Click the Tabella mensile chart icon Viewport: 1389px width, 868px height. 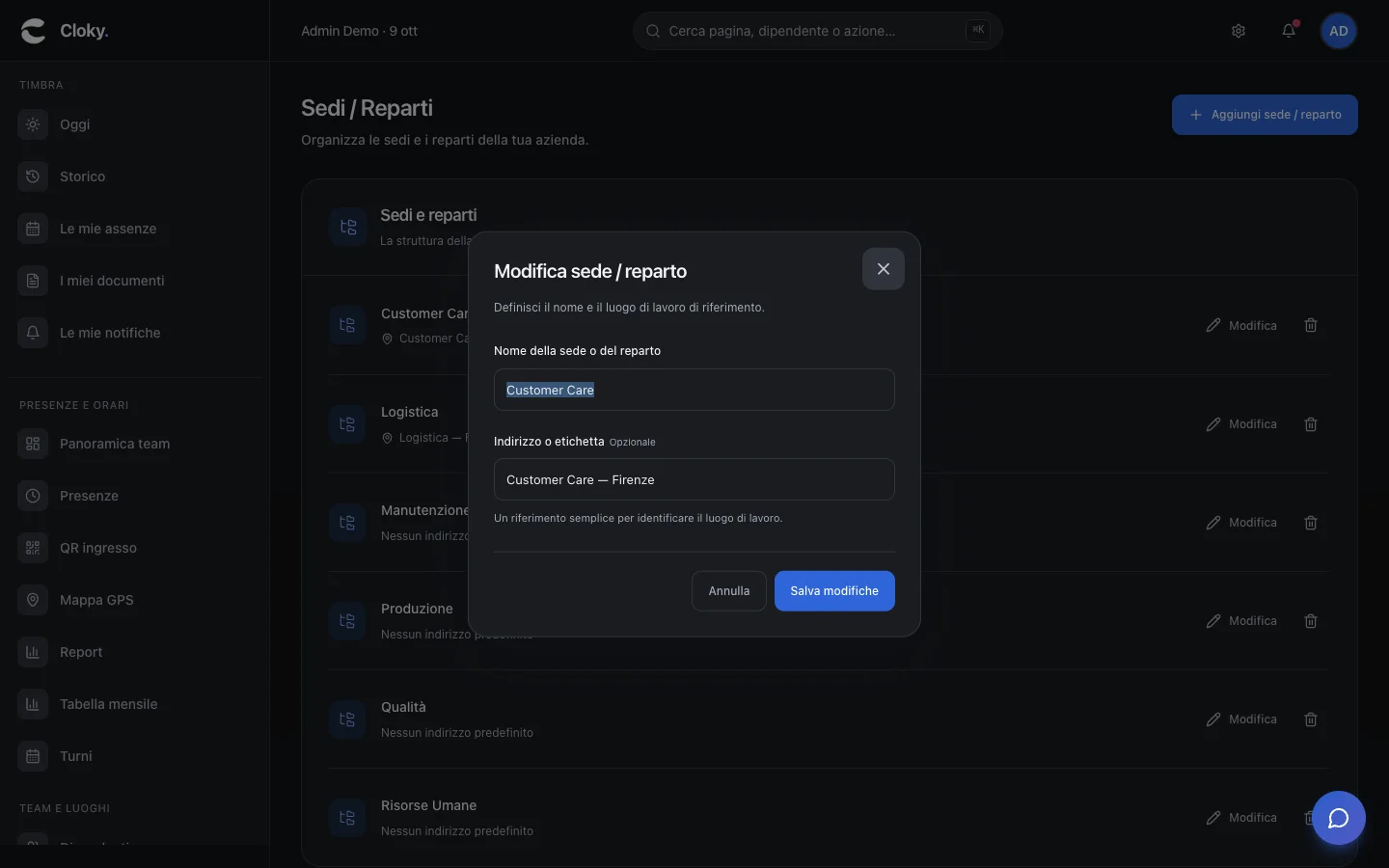click(33, 704)
